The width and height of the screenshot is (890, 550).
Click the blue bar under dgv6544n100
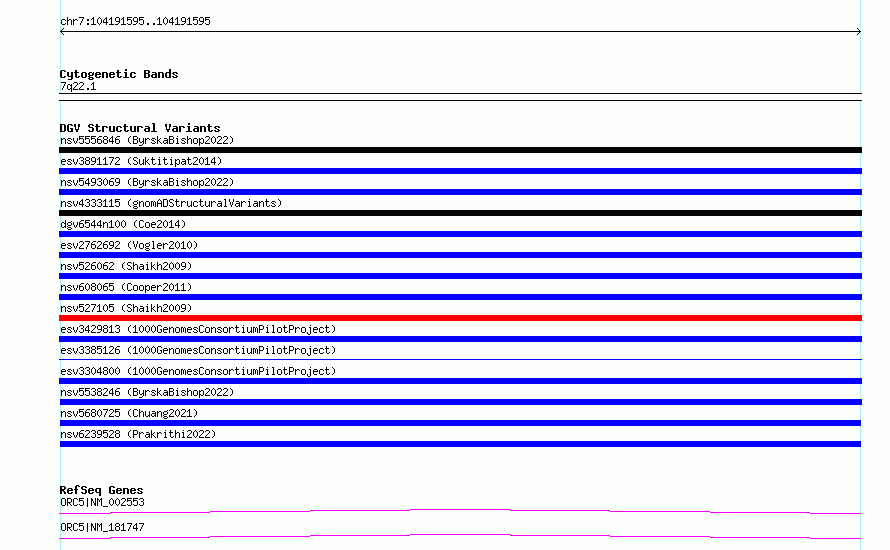point(460,234)
